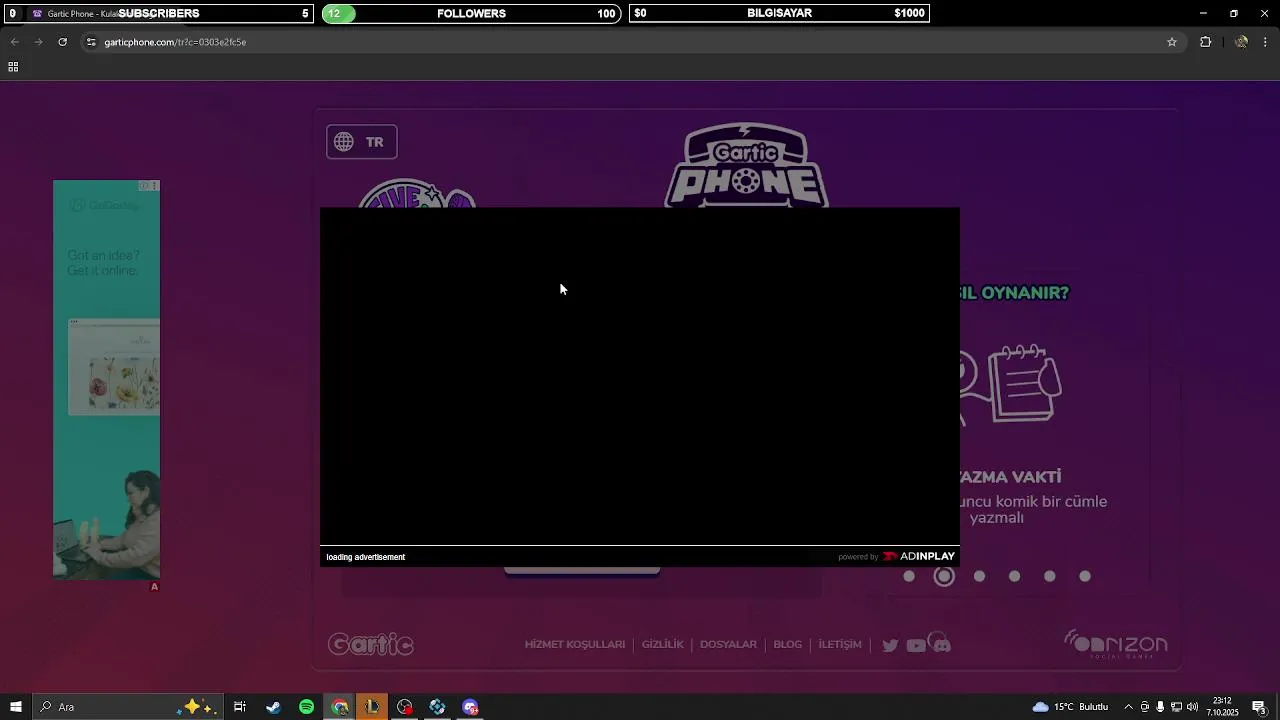View site information icon in address bar

91,42
